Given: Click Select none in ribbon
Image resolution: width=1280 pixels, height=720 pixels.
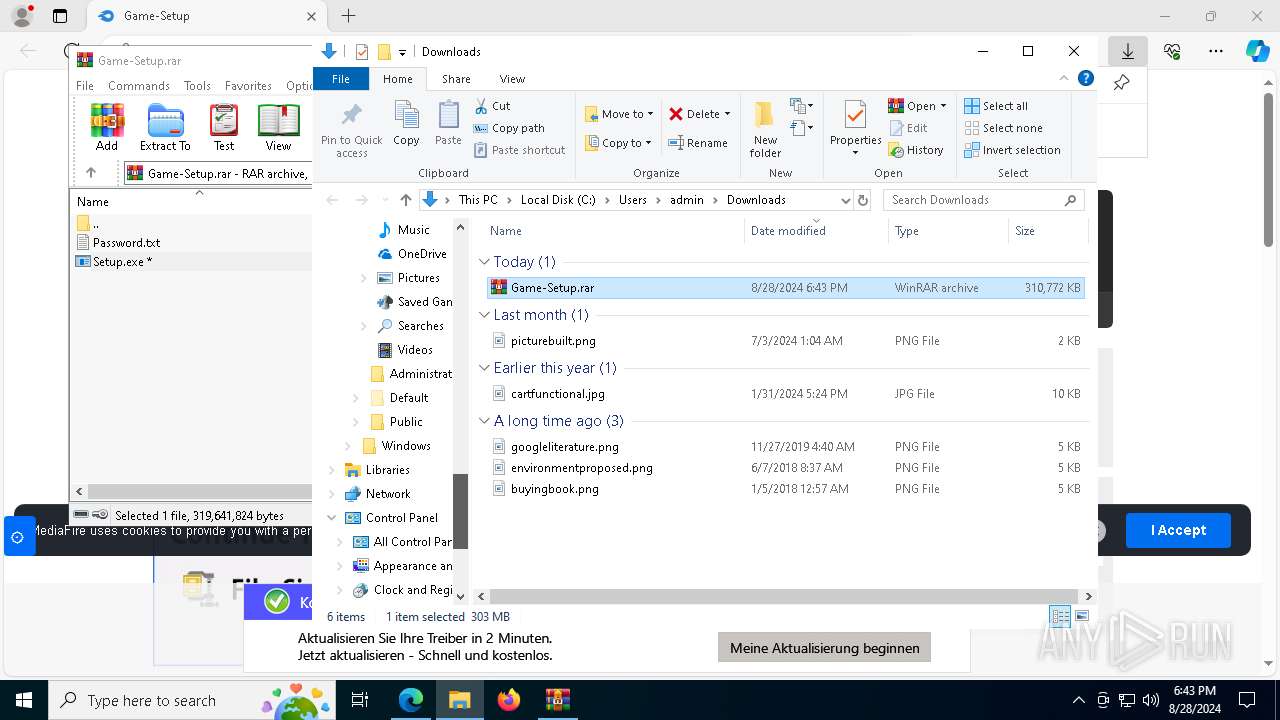Looking at the screenshot, I should click(1003, 128).
